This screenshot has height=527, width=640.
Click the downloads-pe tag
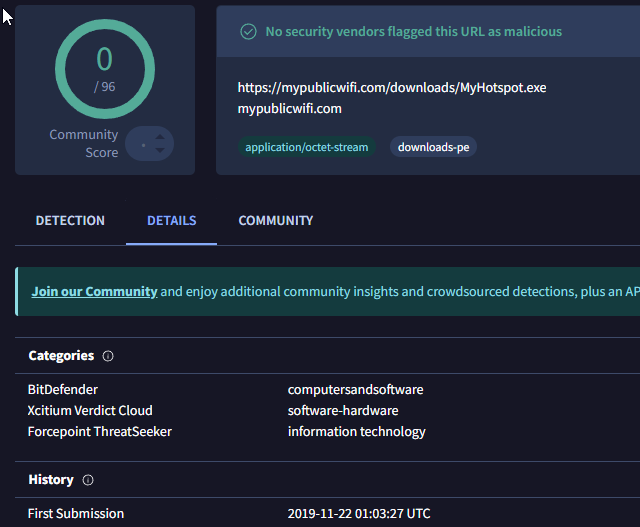pos(433,147)
